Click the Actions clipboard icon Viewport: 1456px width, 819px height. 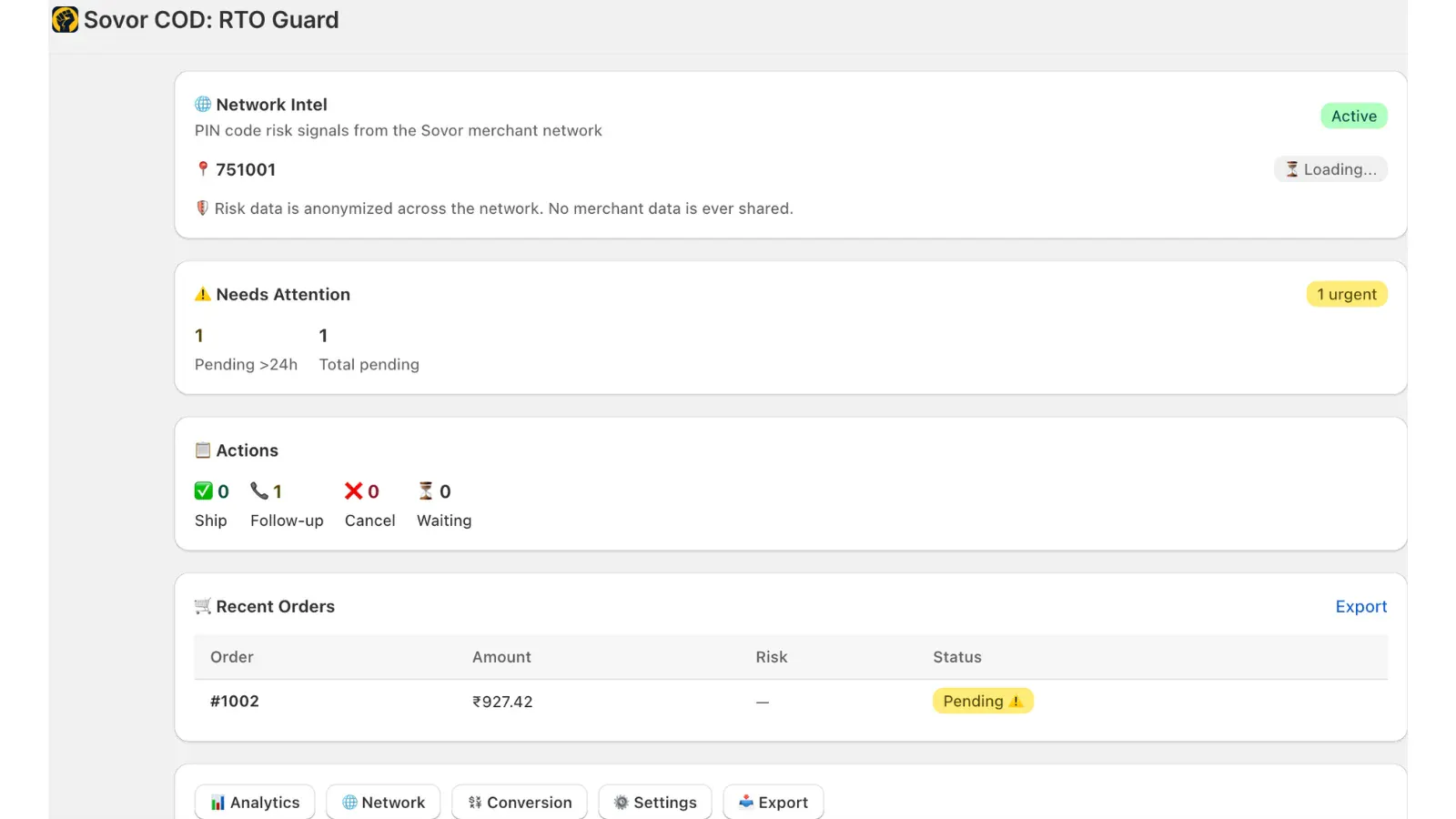pyautogui.click(x=203, y=450)
